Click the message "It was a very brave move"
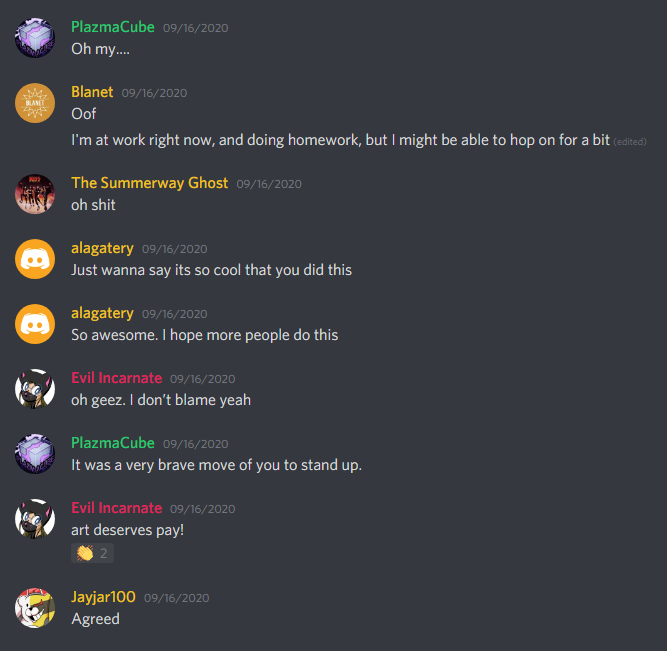667x651 pixels. (x=217, y=465)
